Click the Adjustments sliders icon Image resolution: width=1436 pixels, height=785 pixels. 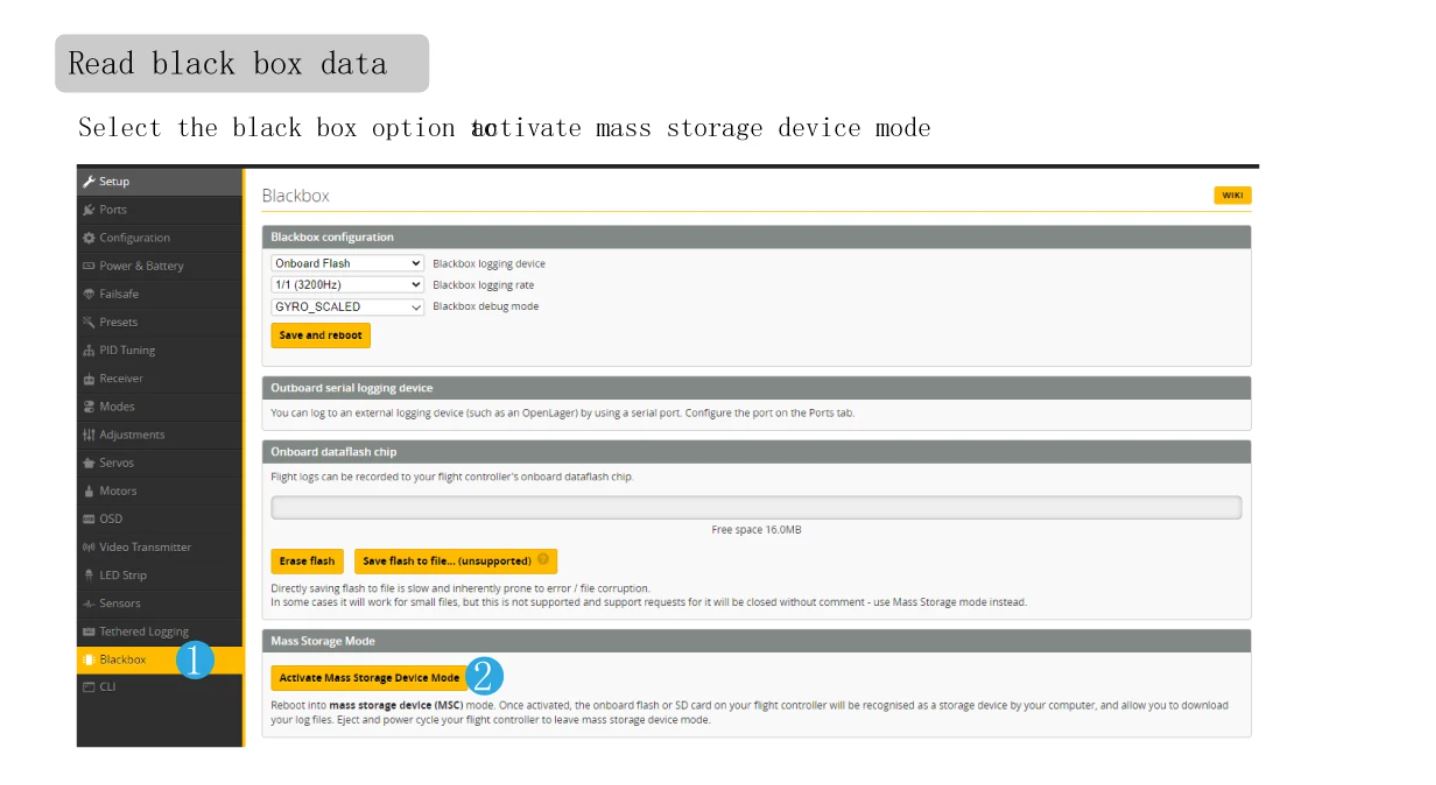click(x=88, y=434)
